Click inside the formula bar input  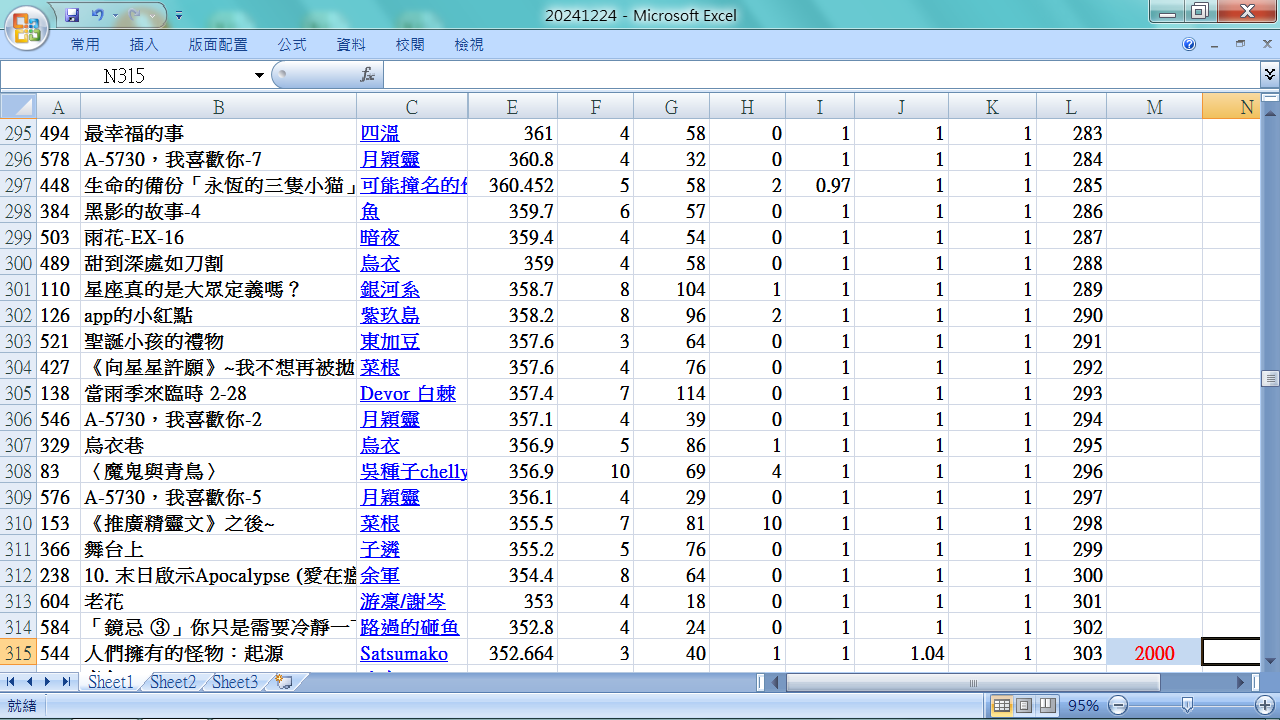click(x=820, y=75)
